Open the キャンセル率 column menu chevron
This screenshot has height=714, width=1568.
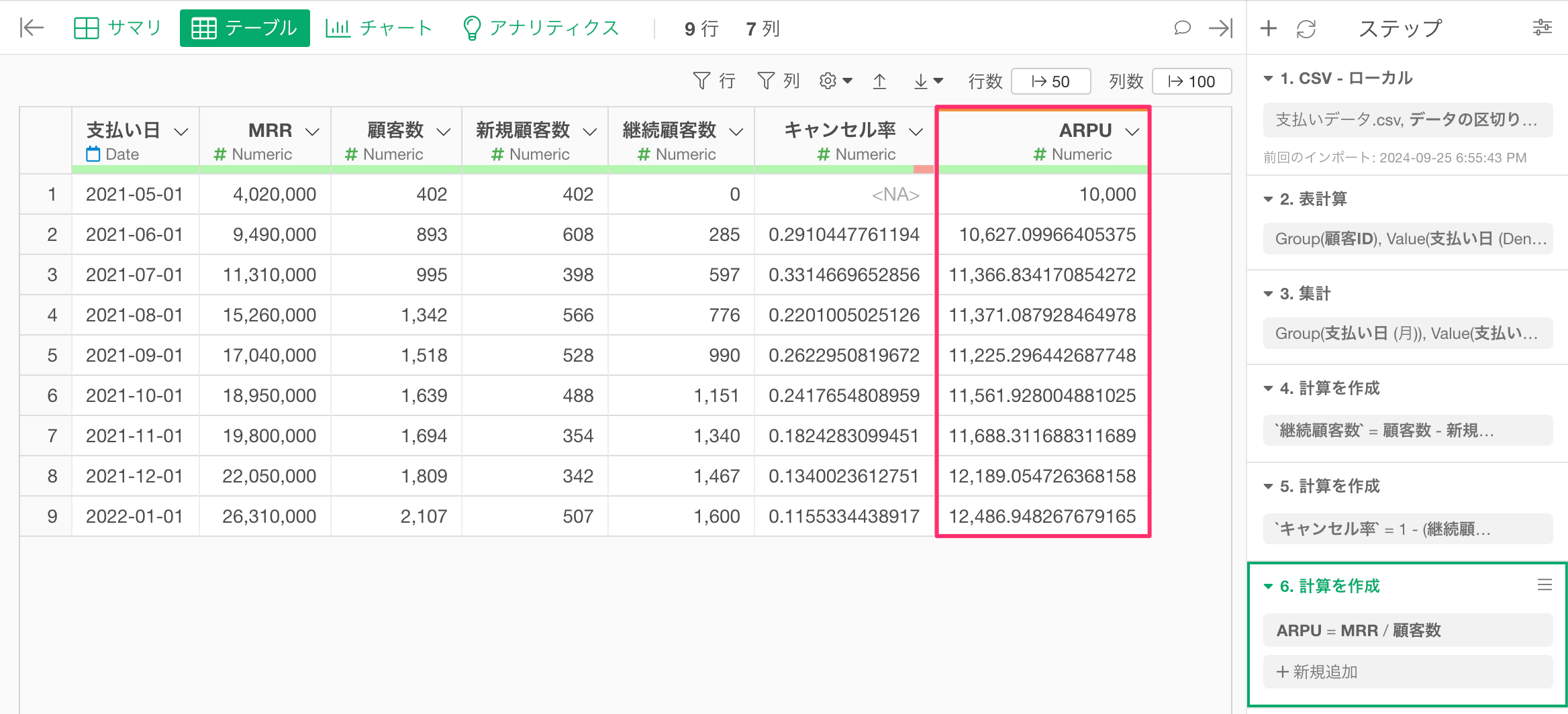(916, 132)
